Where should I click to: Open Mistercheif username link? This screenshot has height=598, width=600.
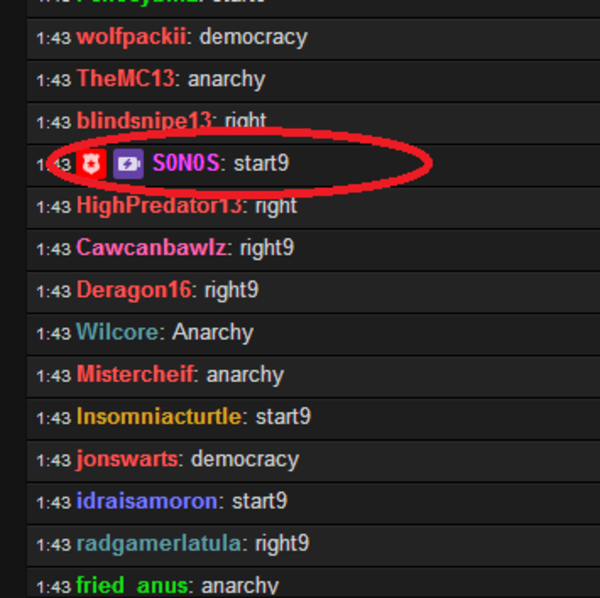pyautogui.click(x=135, y=374)
